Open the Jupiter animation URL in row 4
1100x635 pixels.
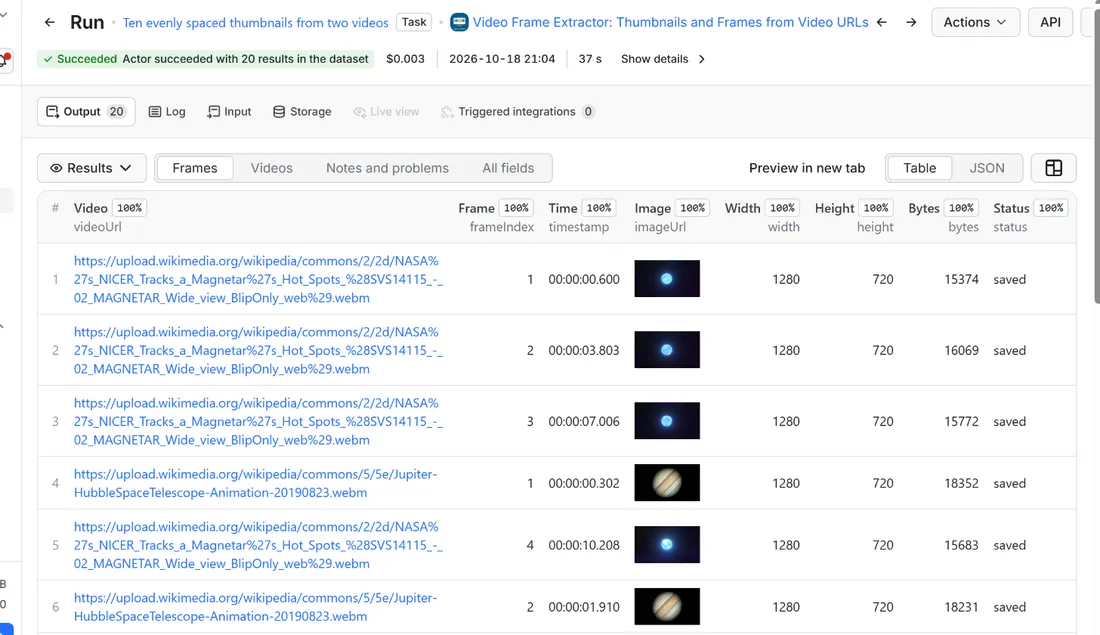coord(255,483)
